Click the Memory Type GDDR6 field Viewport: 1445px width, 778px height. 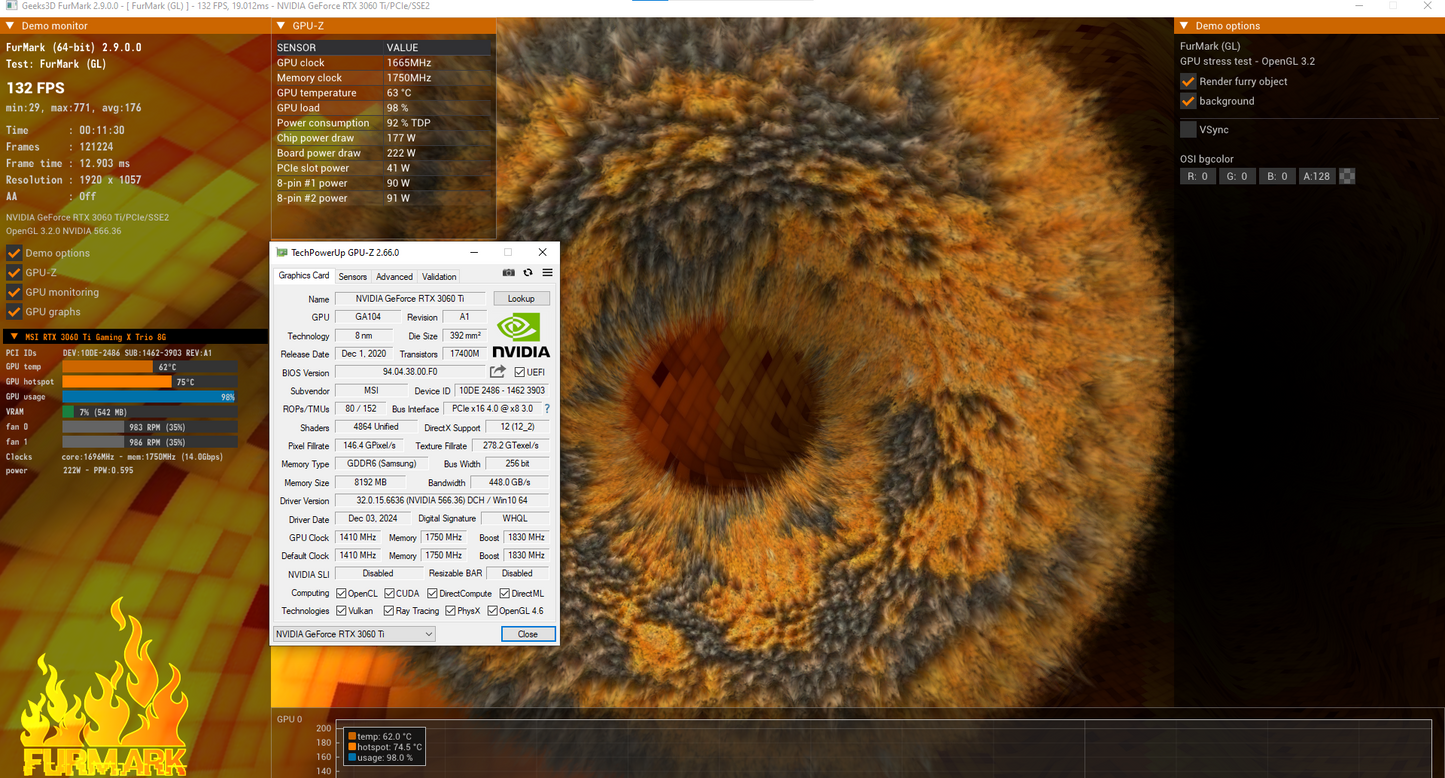coord(381,464)
